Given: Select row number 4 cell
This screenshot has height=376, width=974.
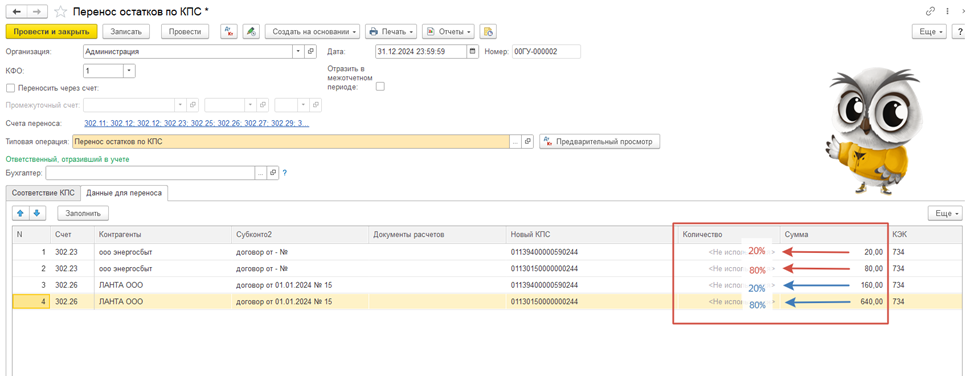Looking at the screenshot, I should (32, 302).
